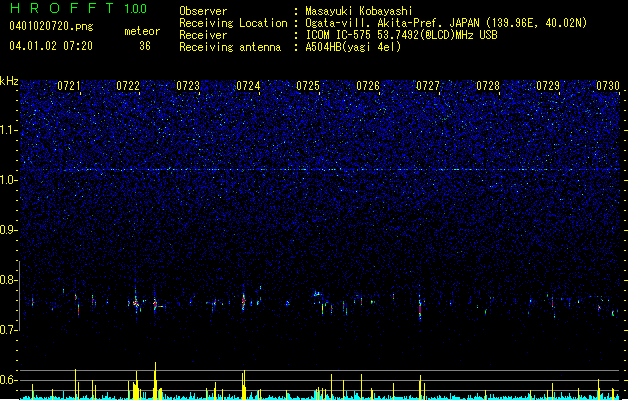Click the 0725 time marker
This screenshot has width=629, height=400.
click(x=308, y=86)
